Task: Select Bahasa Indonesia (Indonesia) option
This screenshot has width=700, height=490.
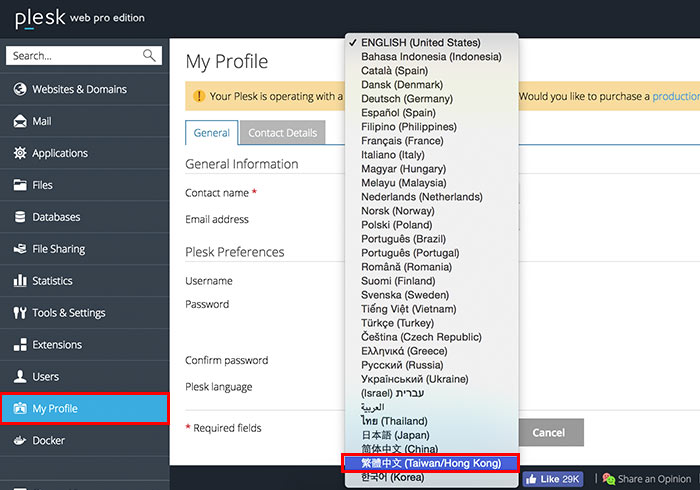Action: 431,57
